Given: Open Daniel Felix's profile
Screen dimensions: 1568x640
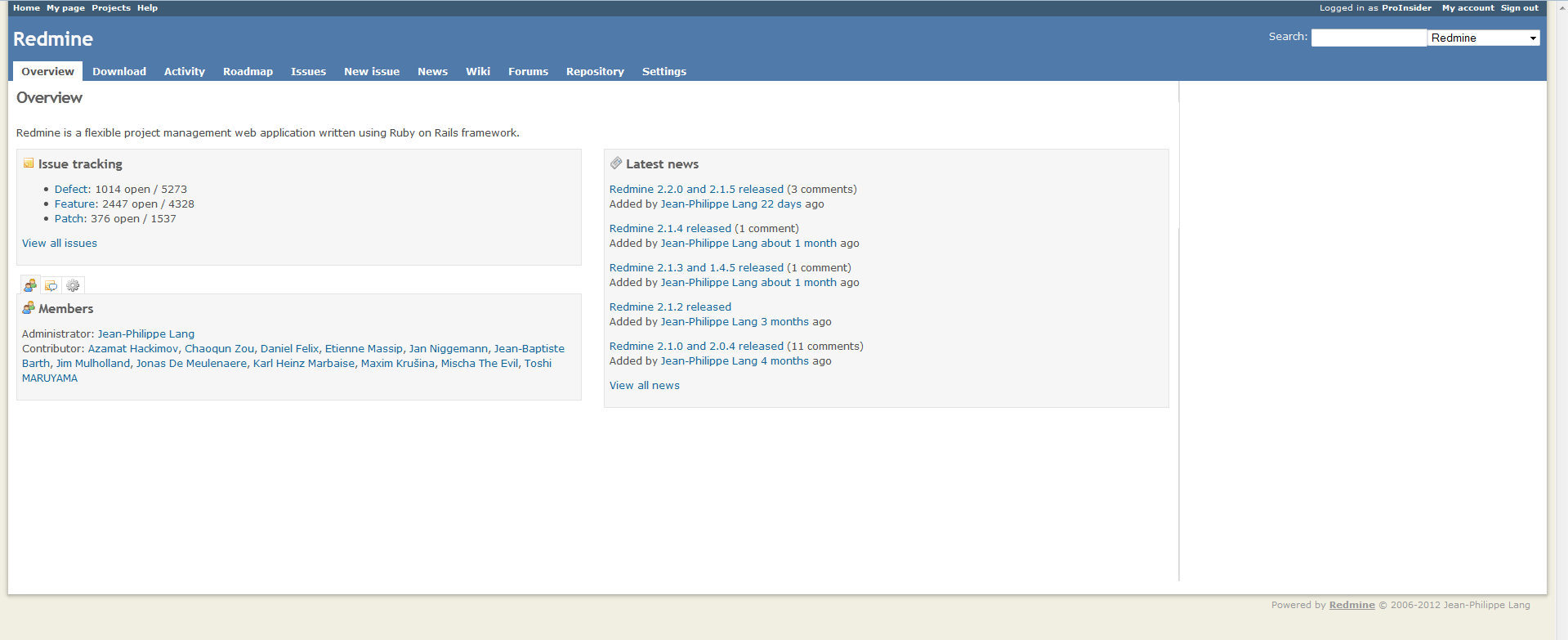Looking at the screenshot, I should point(289,348).
